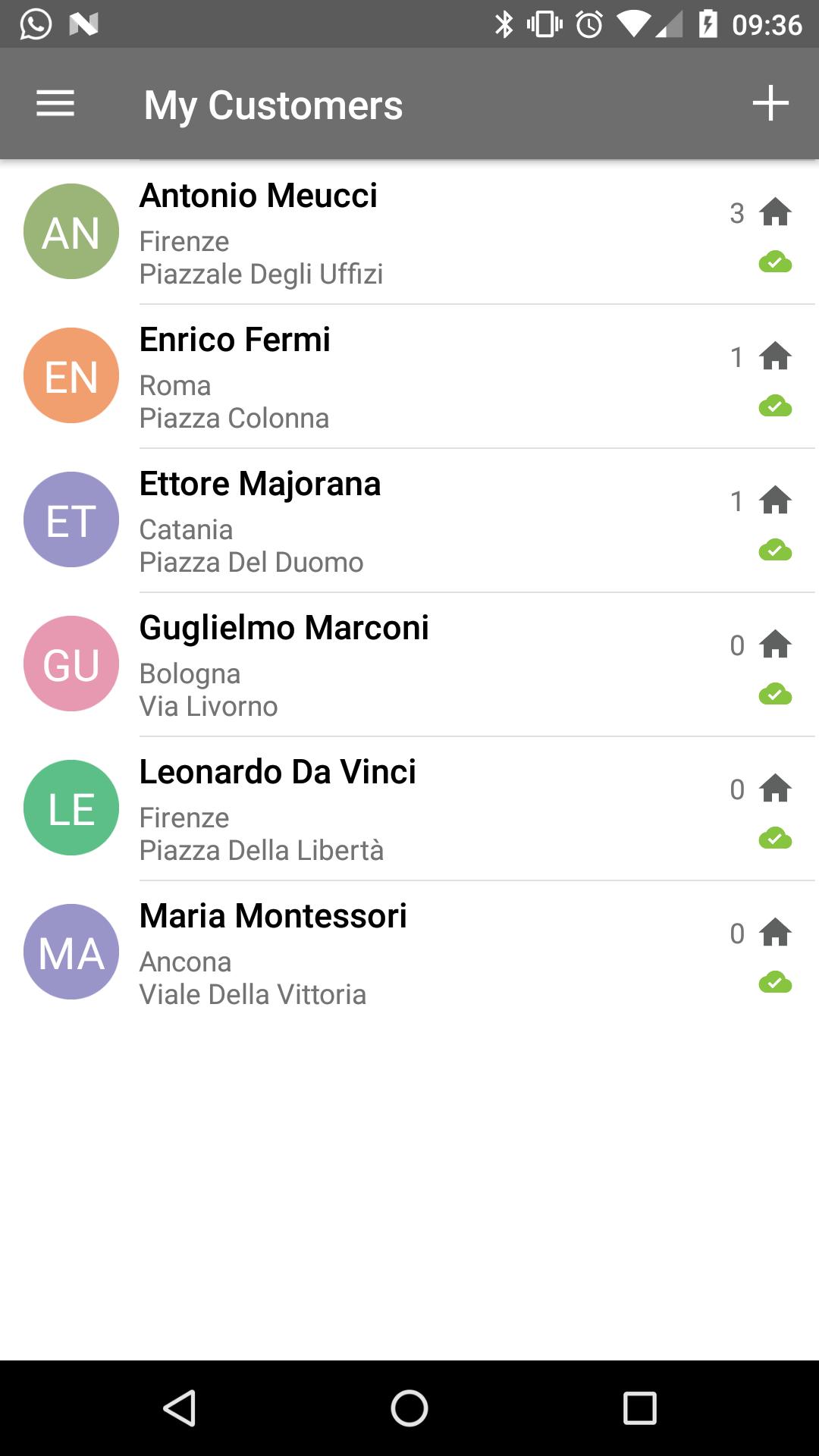Tap the Android recent apps square button
The width and height of the screenshot is (819, 1456).
click(639, 1408)
